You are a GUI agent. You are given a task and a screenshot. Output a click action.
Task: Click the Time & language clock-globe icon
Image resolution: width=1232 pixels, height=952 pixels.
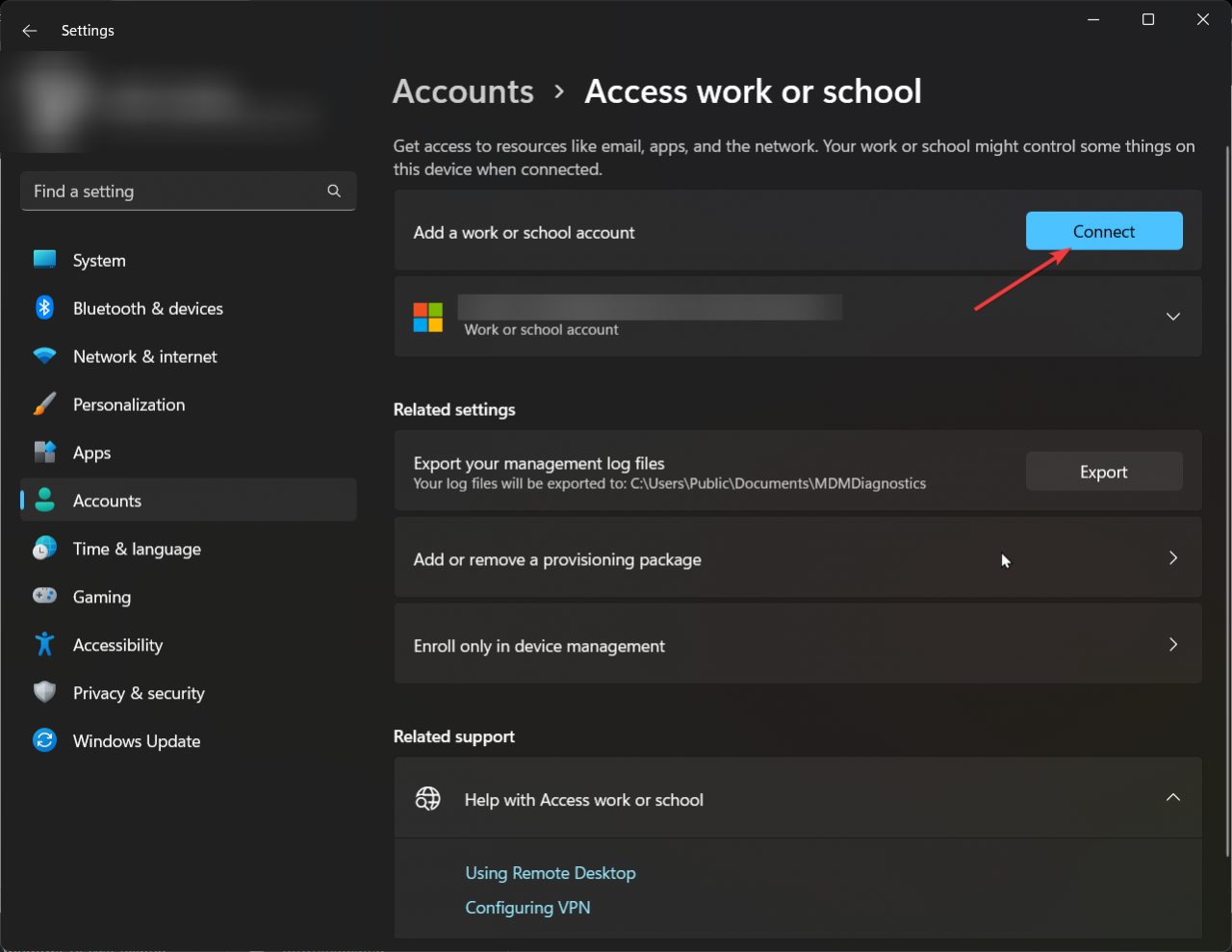point(44,549)
